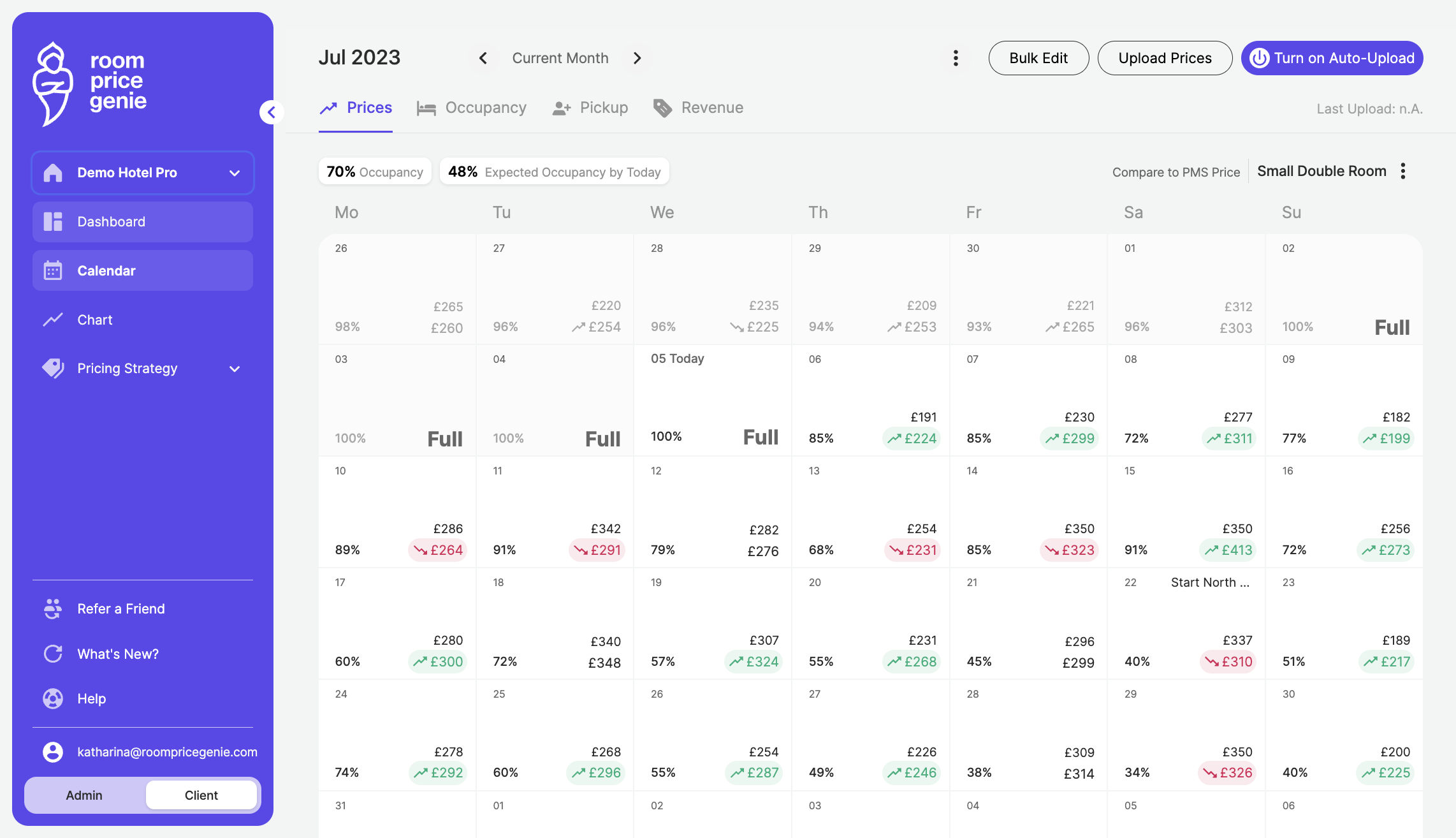Screen dimensions: 1456x838
Task: Open the Help link
Action: 92,698
